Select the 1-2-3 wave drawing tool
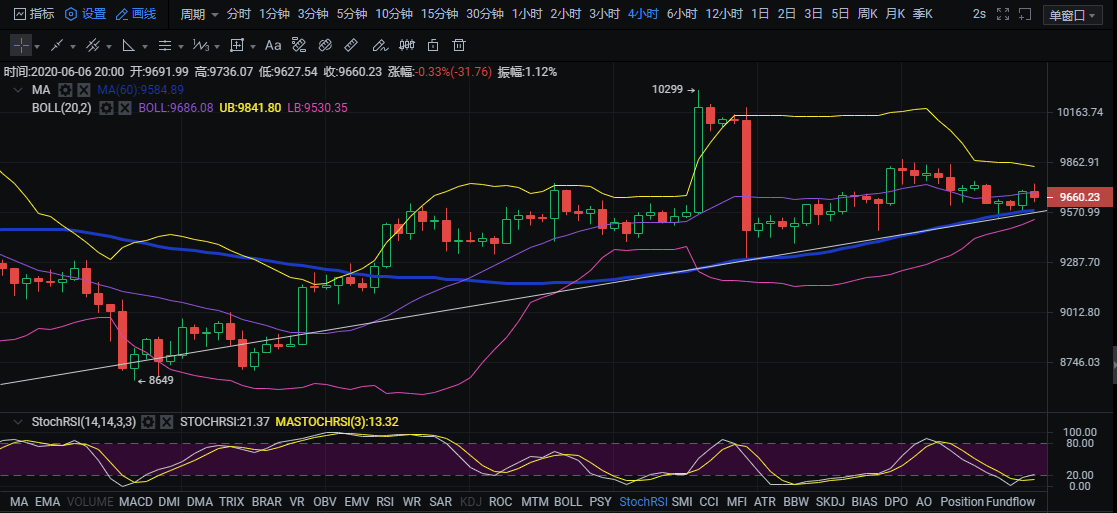 (201, 46)
